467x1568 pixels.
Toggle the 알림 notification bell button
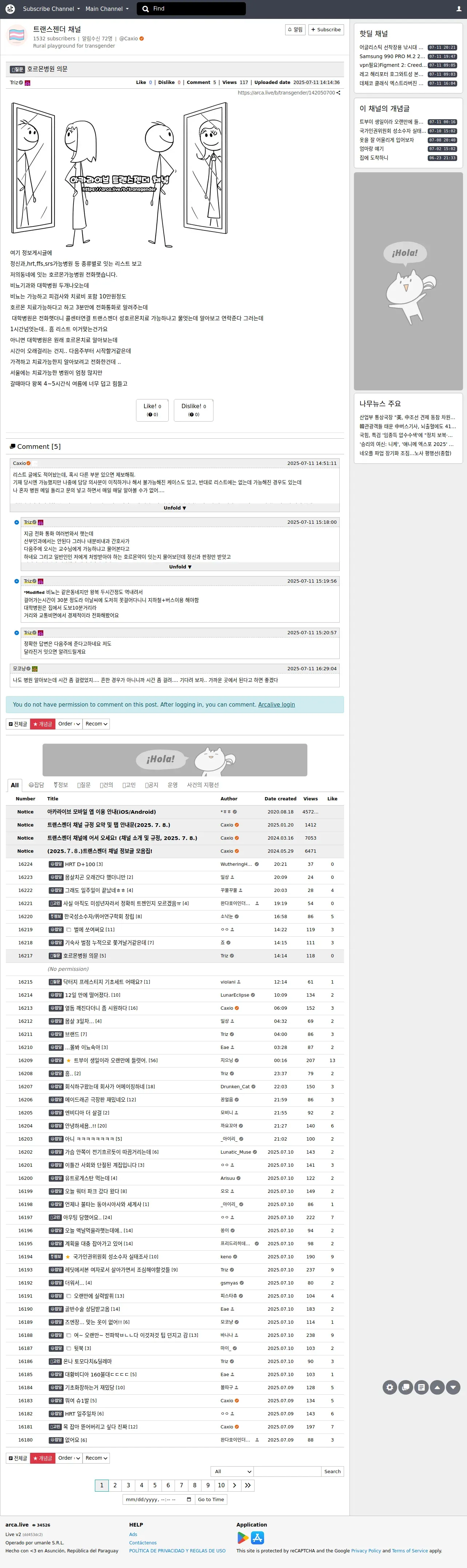click(x=295, y=29)
